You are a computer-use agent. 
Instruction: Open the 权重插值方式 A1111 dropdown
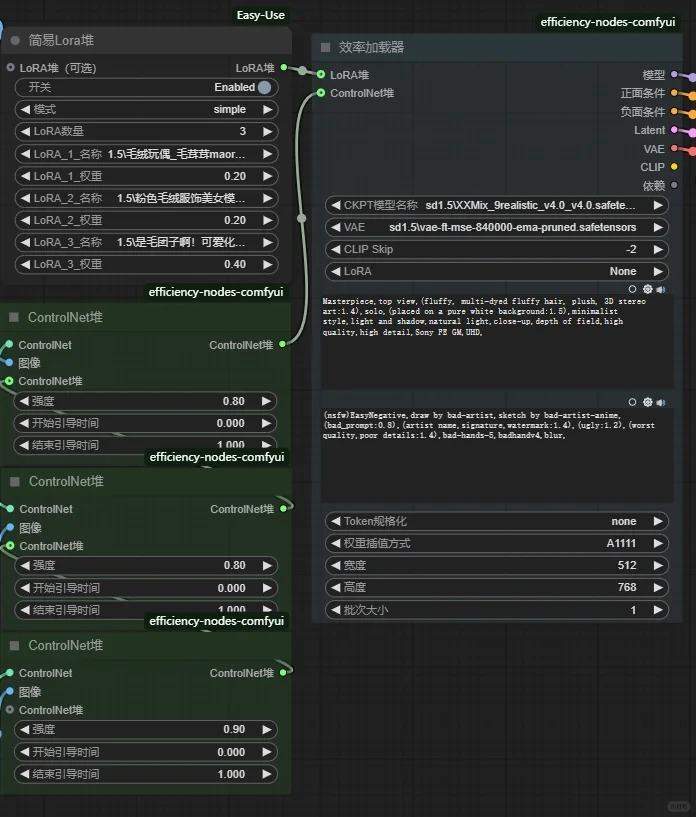pos(497,543)
